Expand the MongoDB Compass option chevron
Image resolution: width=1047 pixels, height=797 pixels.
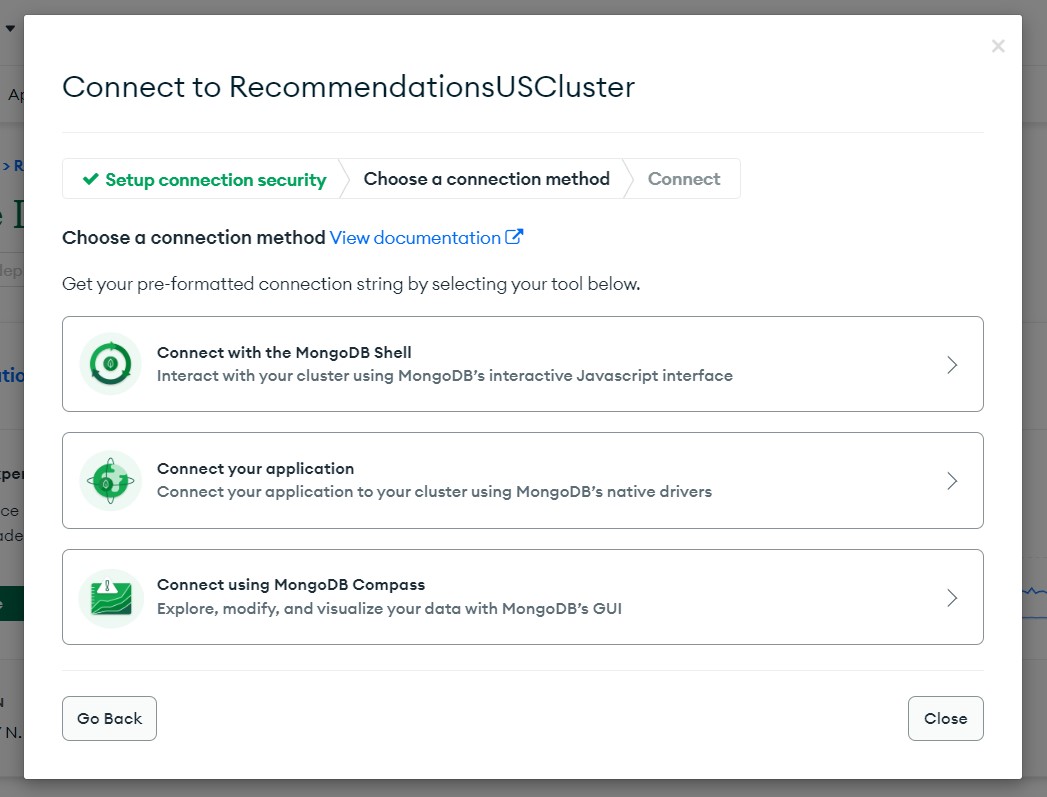[952, 597]
